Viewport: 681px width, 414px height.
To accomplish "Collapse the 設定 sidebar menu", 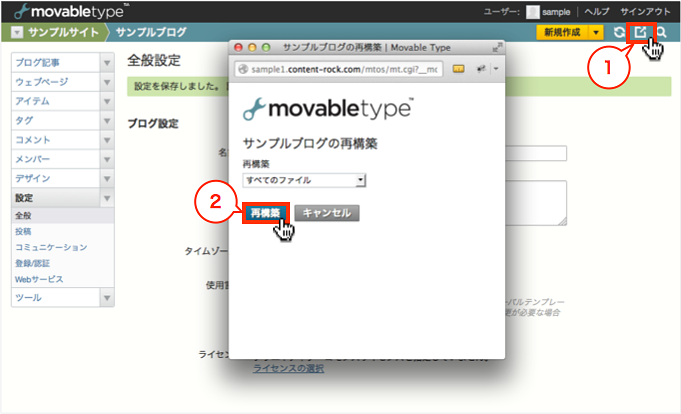I will 56,198.
